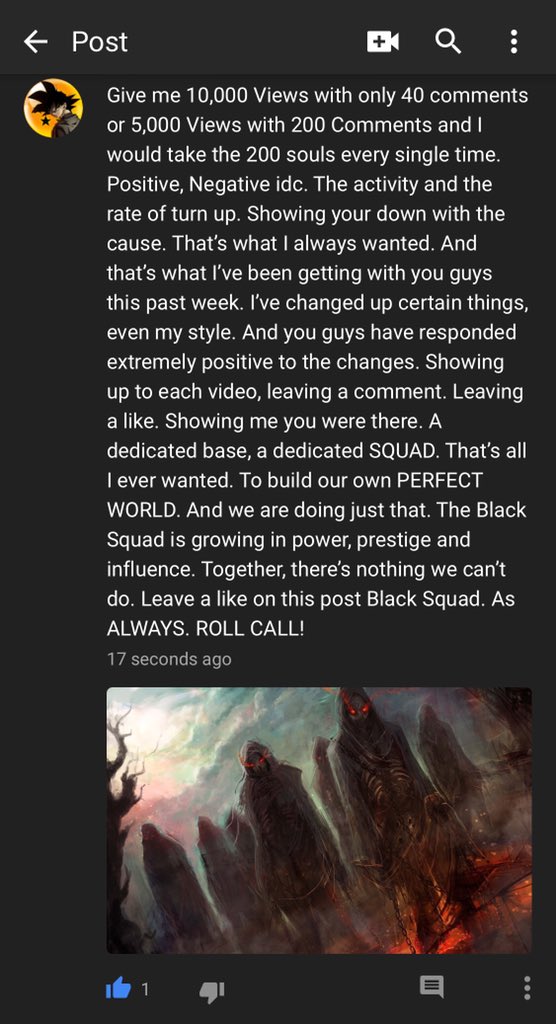
Task: Go back using the arrow icon
Action: [35, 42]
